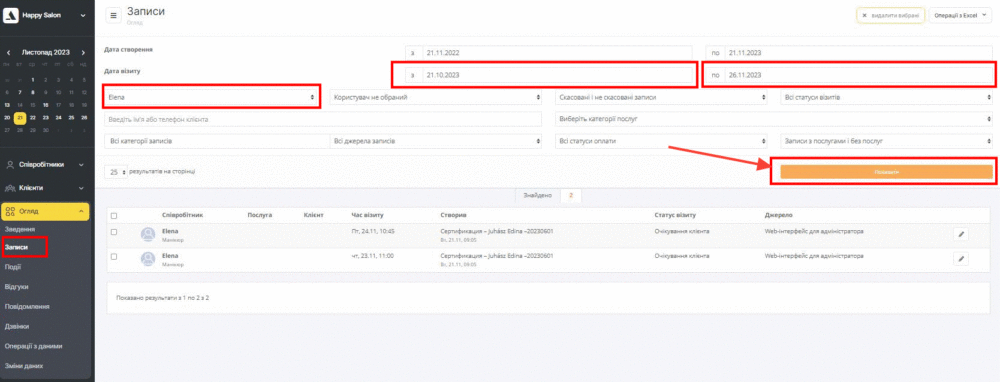Open the hamburger menu icon next to Записи
Viewport: 1000px width, 382px height.
114,16
